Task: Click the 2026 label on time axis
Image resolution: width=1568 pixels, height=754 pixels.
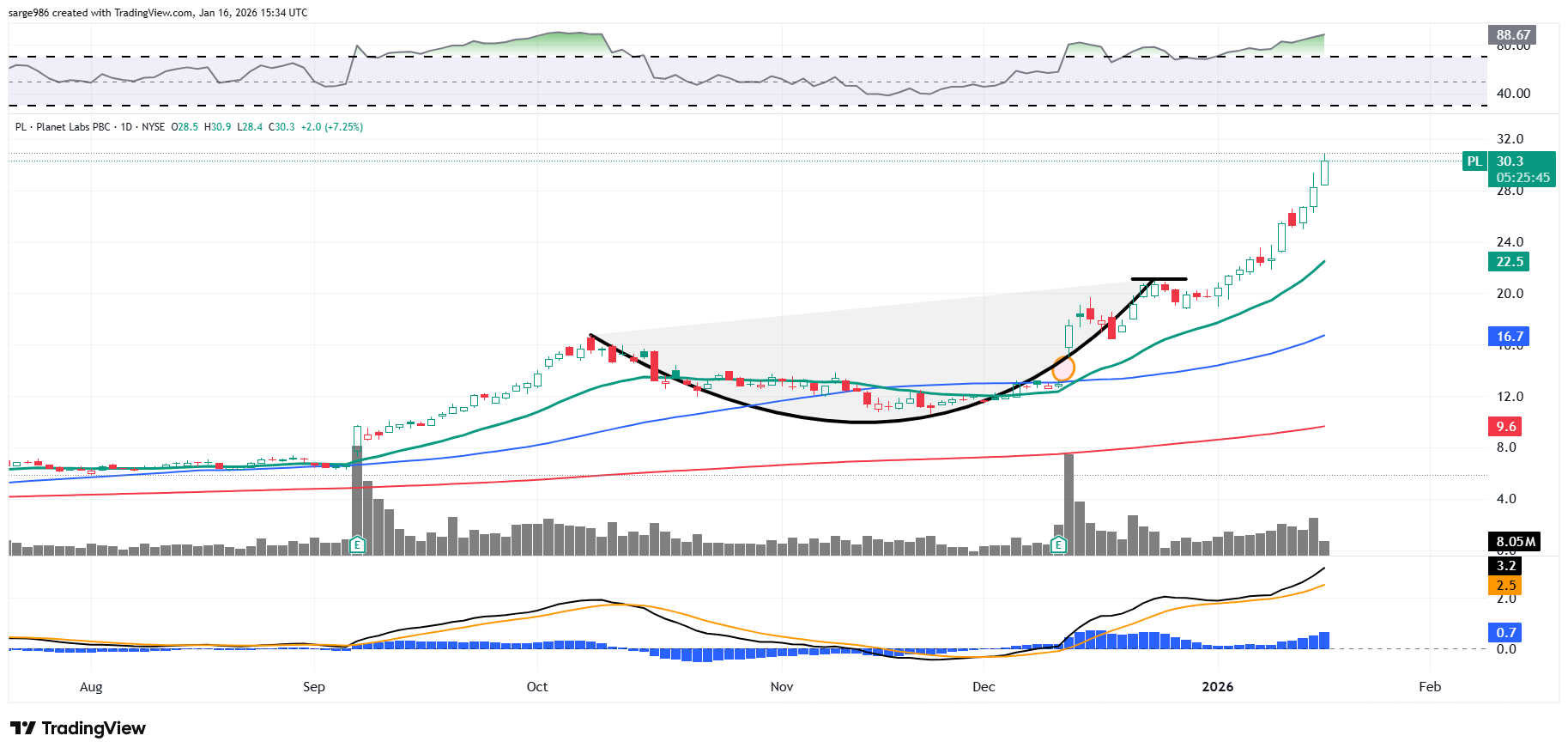Action: coord(1217,687)
